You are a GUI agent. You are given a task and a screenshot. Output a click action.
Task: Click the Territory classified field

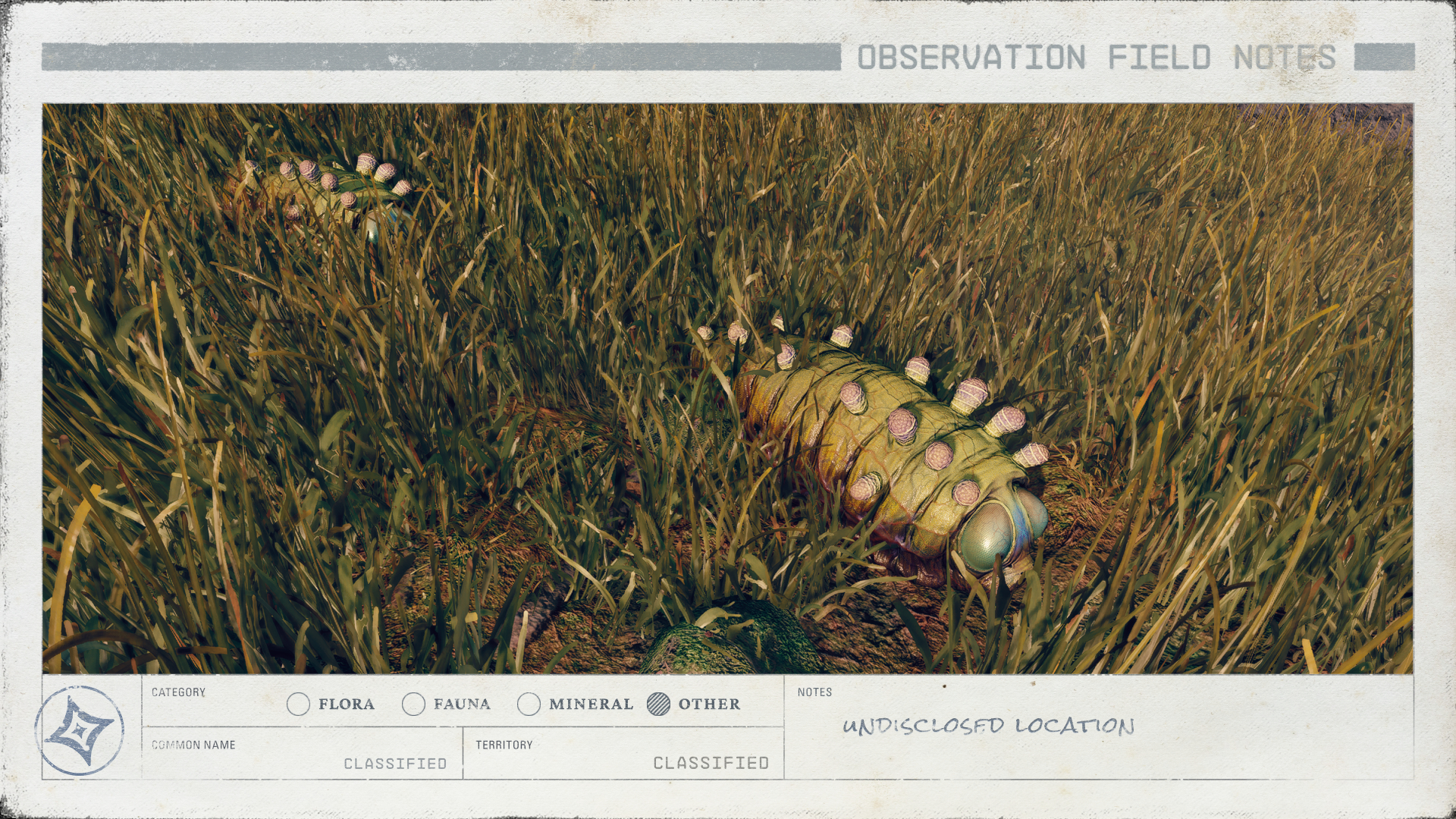623,753
